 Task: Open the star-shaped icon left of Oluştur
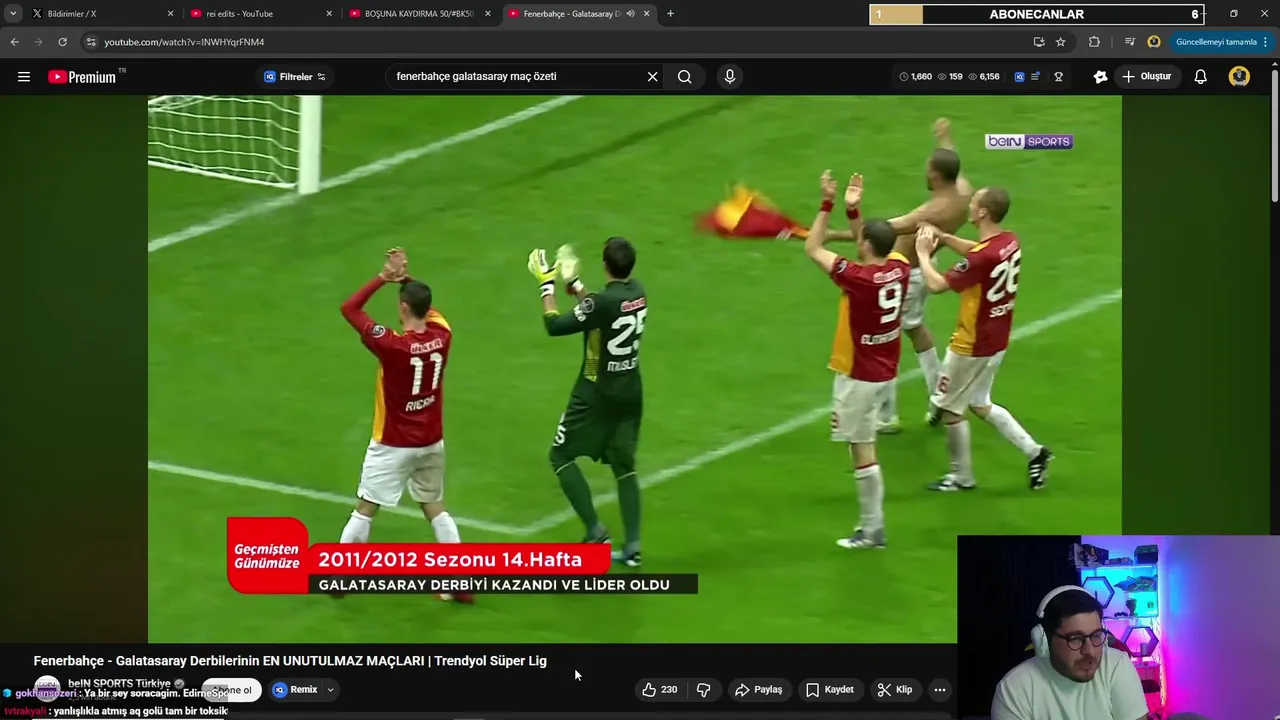[1100, 76]
